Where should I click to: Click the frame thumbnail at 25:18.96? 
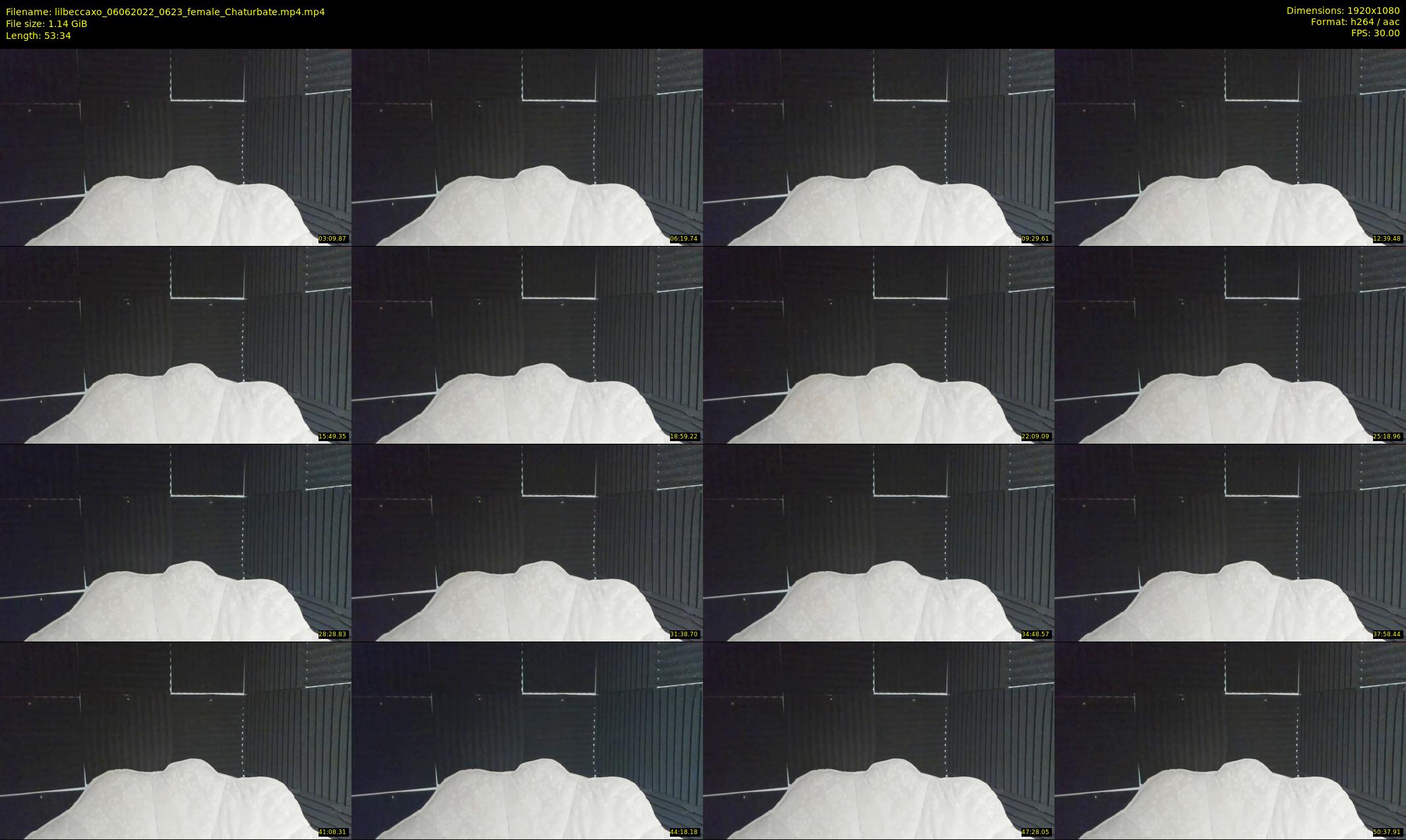[1231, 345]
